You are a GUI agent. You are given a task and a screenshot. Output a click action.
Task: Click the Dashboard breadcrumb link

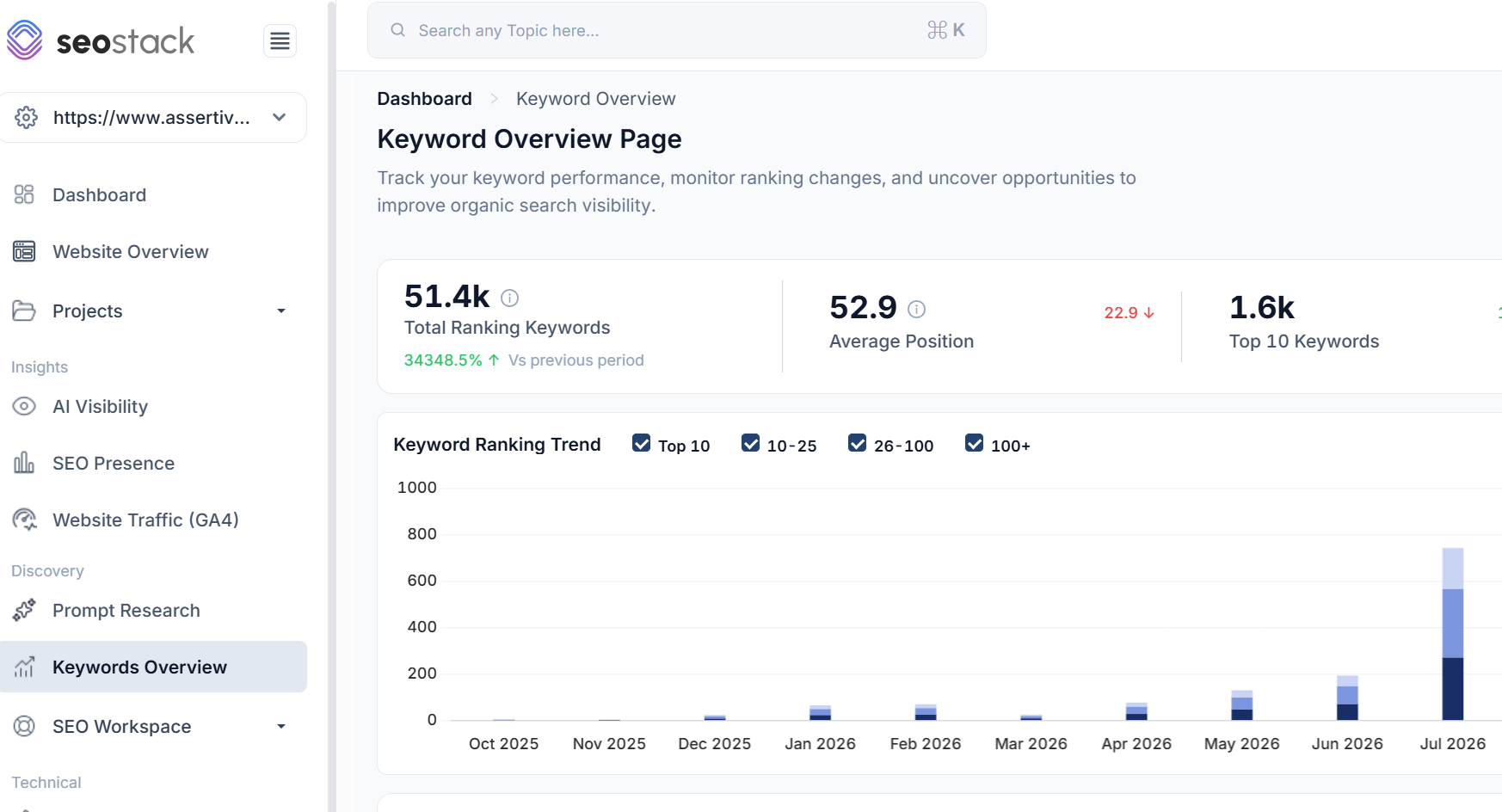[424, 99]
